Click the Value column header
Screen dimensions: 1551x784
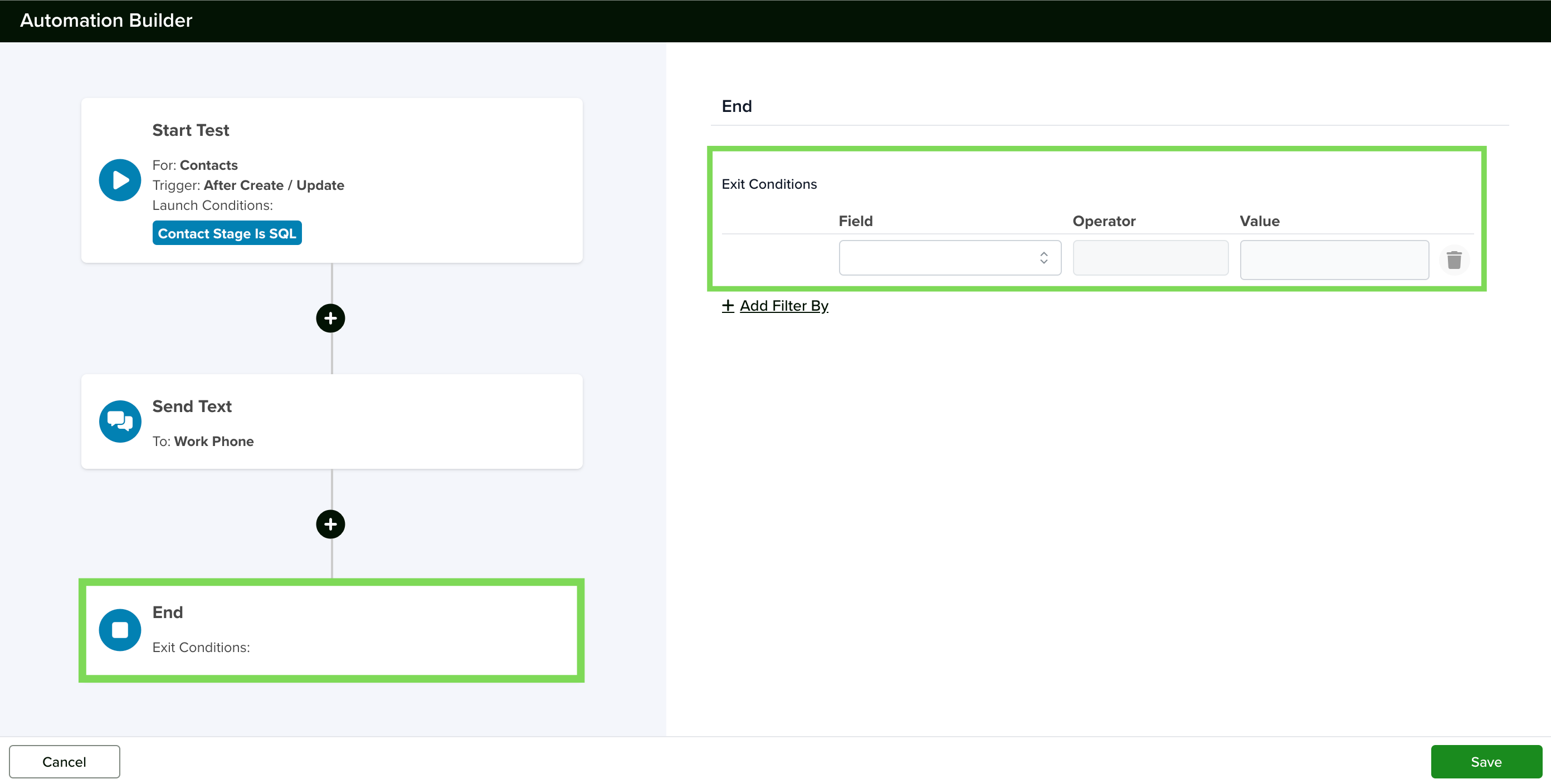pyautogui.click(x=1259, y=221)
